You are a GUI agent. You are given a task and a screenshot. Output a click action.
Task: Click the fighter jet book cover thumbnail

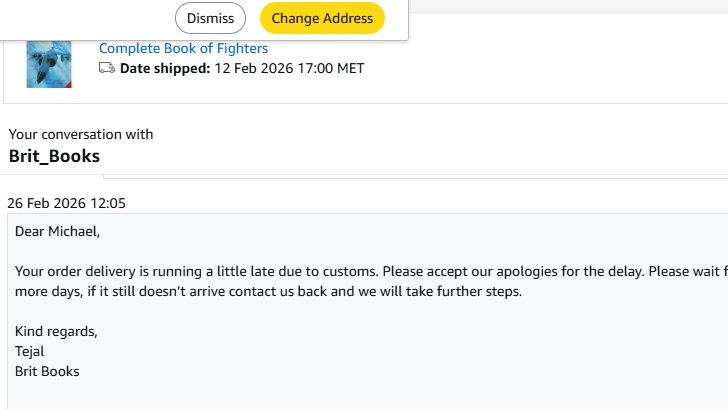[49, 64]
